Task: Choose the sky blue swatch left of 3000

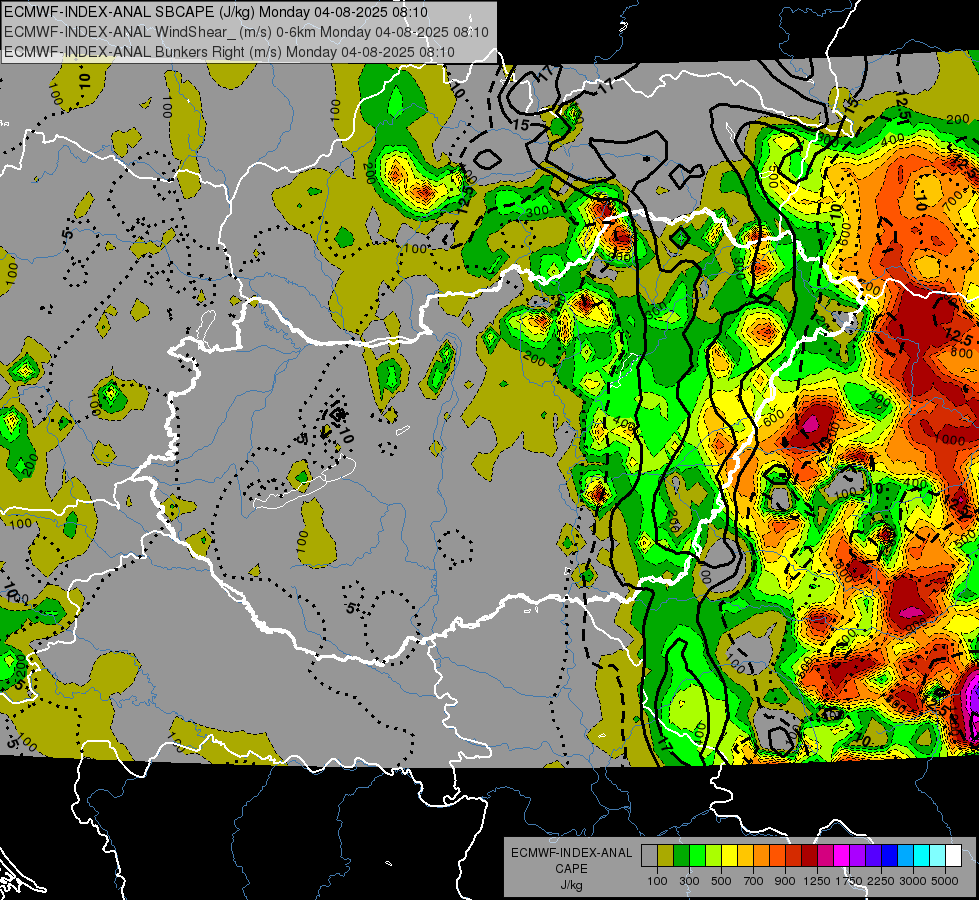Action: (905, 855)
